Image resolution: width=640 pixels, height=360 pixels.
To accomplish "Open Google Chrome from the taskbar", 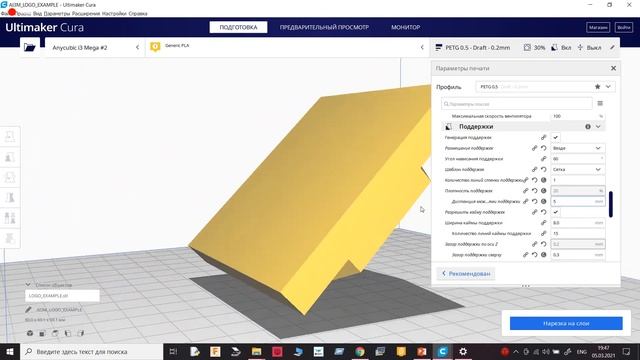I will tap(360, 351).
